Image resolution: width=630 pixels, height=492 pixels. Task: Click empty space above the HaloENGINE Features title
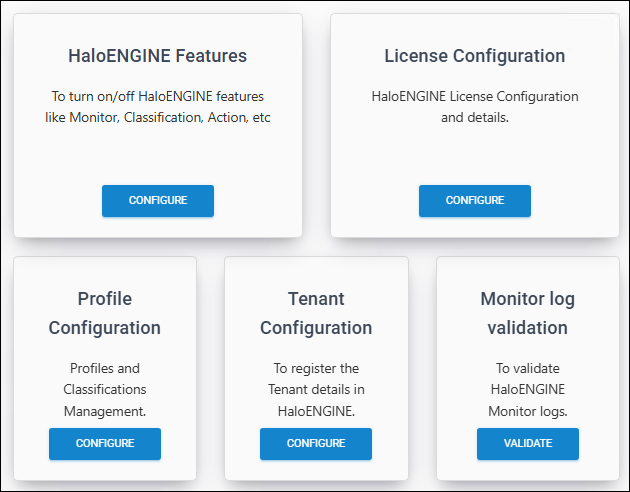(x=158, y=27)
